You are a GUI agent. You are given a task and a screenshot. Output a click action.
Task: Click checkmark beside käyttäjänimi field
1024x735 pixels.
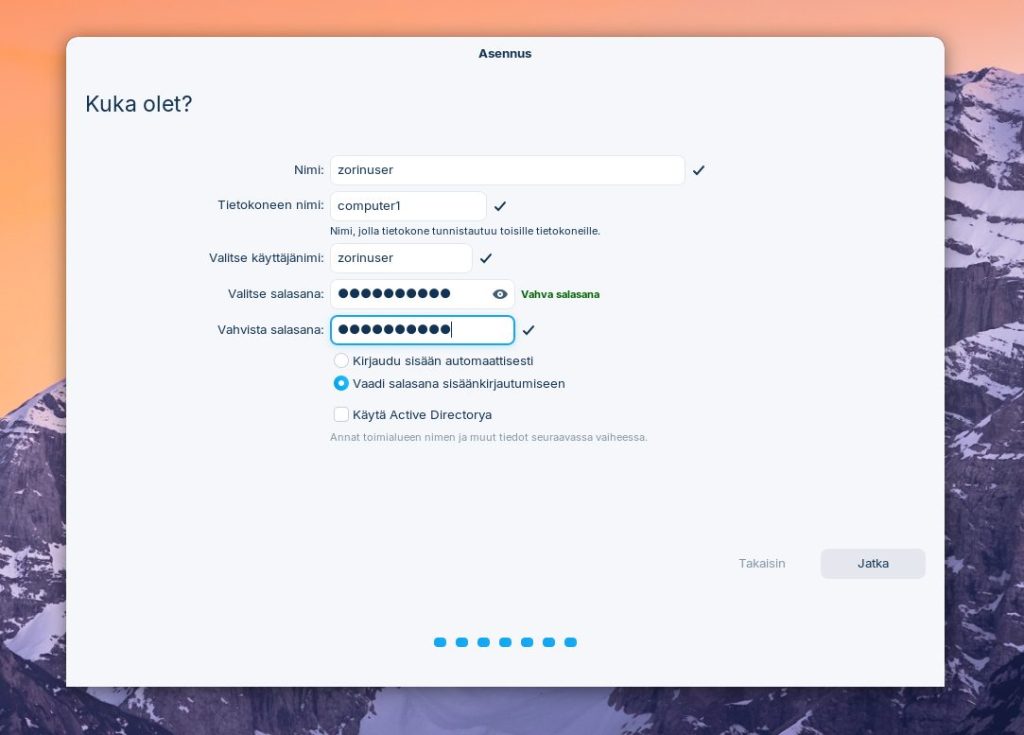click(x=486, y=258)
